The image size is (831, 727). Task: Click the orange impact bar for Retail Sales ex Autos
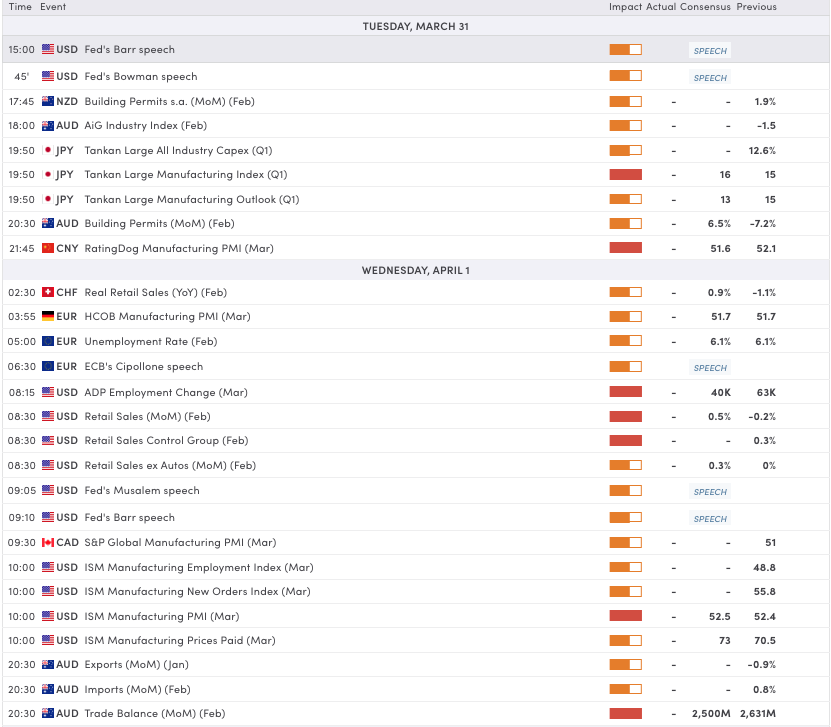click(625, 465)
